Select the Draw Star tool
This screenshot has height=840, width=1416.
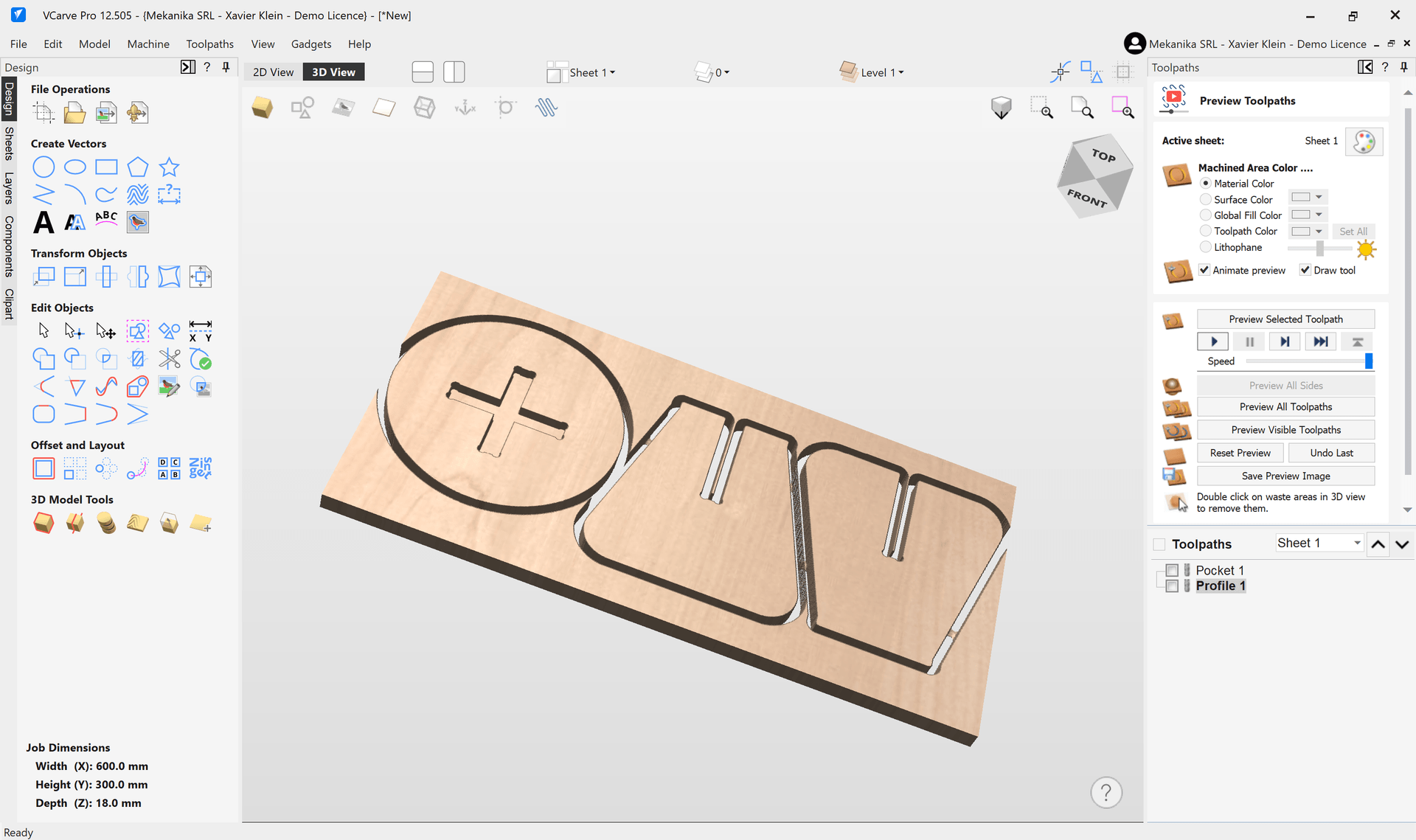(x=170, y=167)
